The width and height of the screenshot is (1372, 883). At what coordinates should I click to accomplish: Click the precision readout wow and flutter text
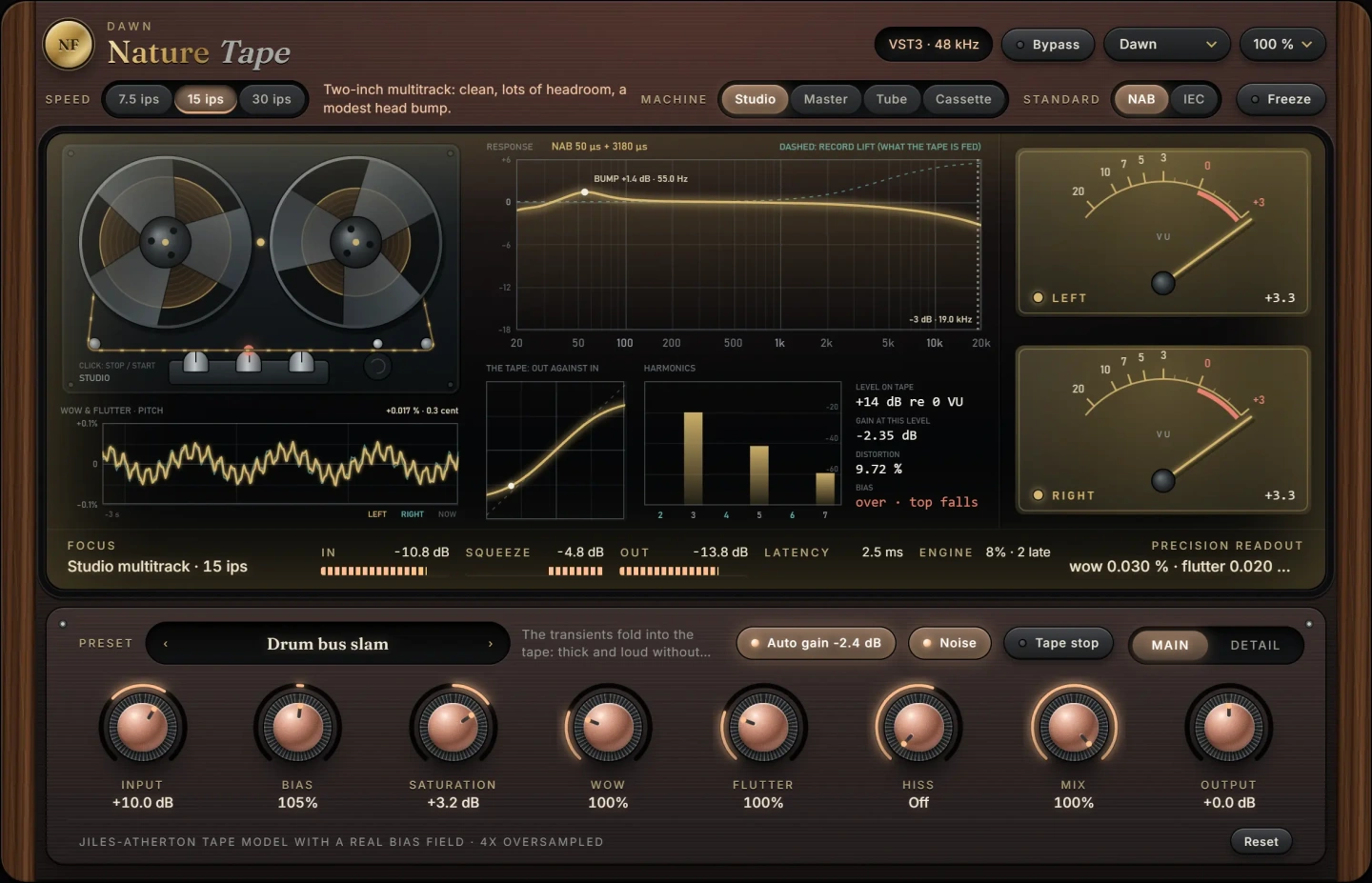(x=1180, y=566)
